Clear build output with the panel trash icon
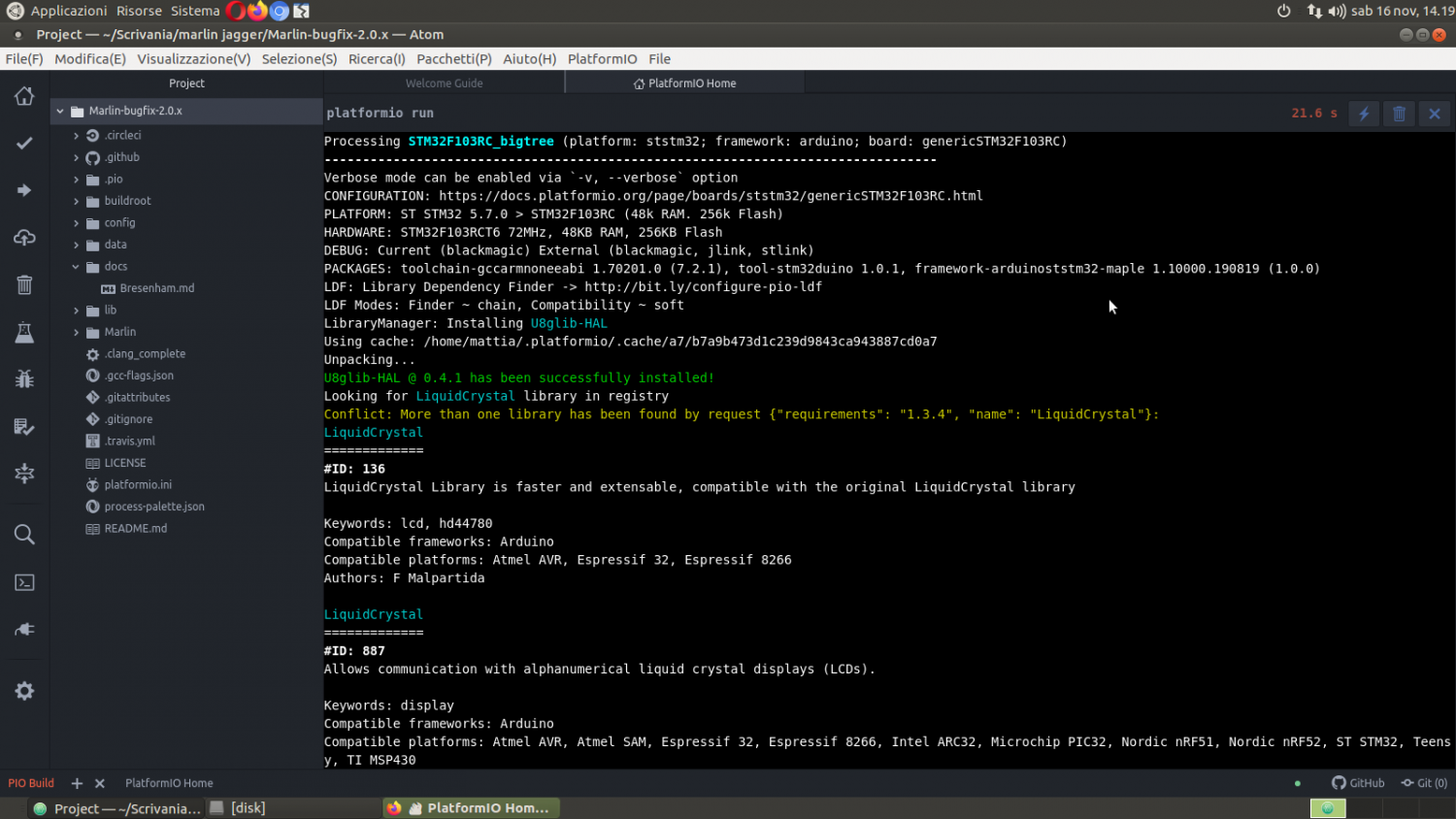This screenshot has width=1456, height=819. point(1399,114)
